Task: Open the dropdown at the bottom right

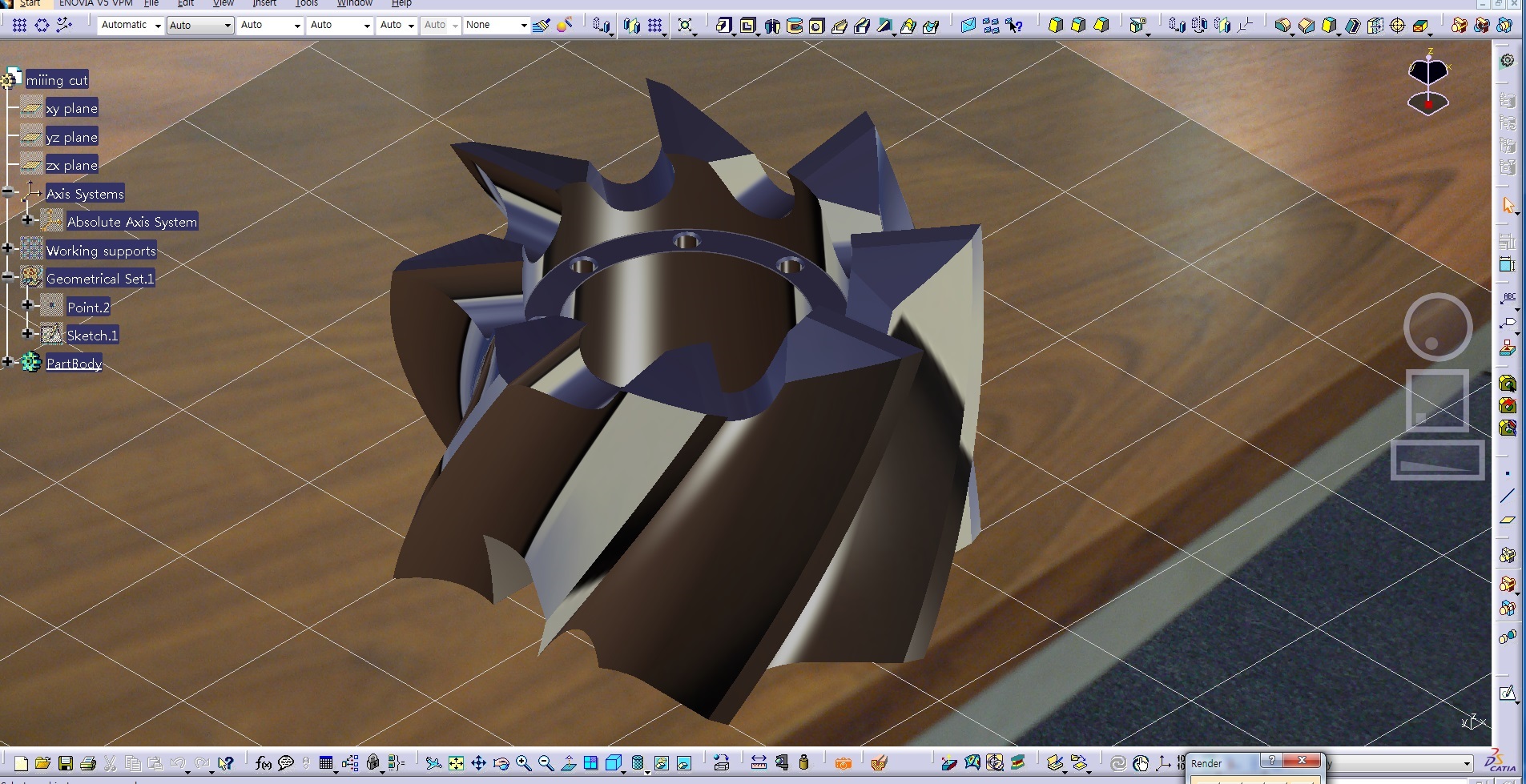Action: click(x=1467, y=764)
